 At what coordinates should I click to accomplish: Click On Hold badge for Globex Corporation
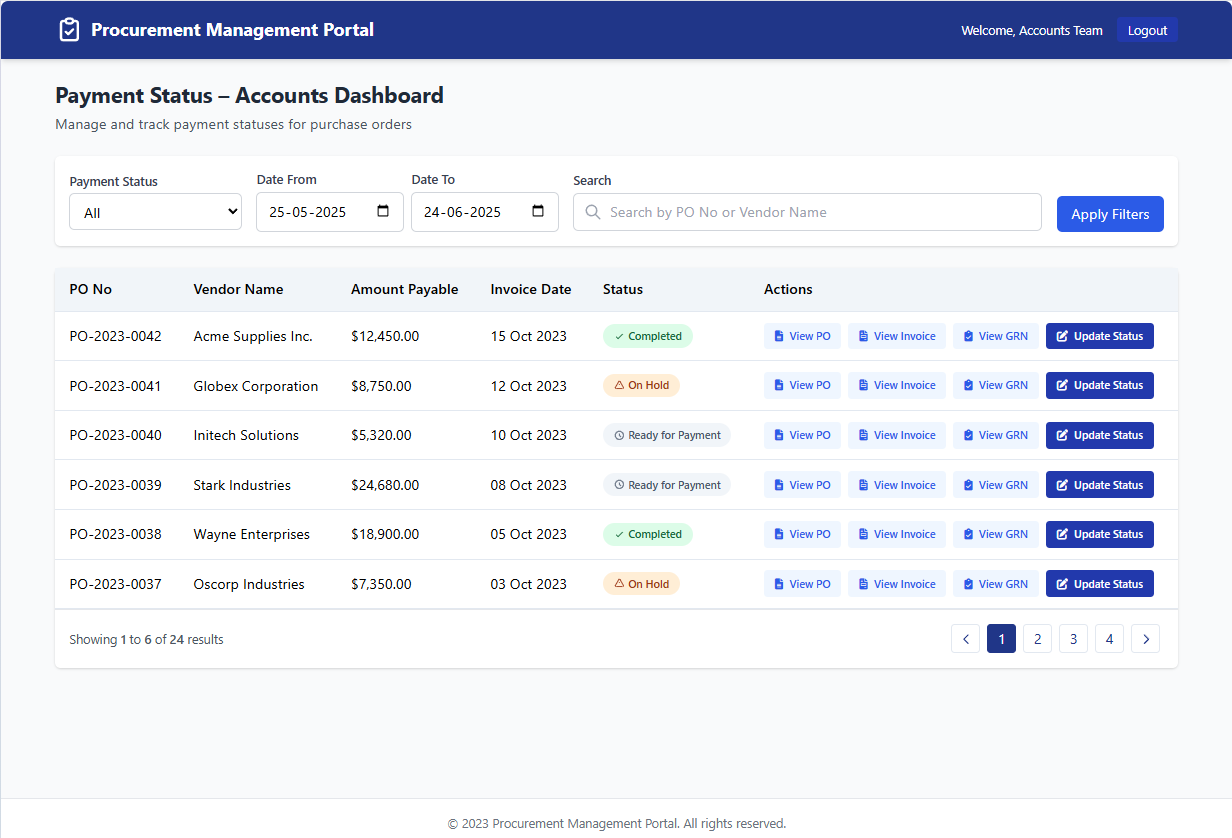click(x=641, y=385)
